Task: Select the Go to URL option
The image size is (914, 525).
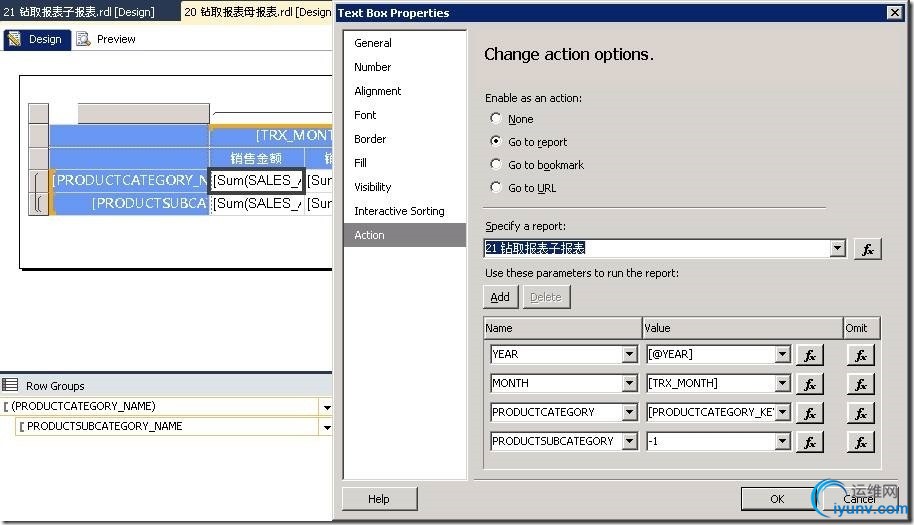Action: (495, 187)
